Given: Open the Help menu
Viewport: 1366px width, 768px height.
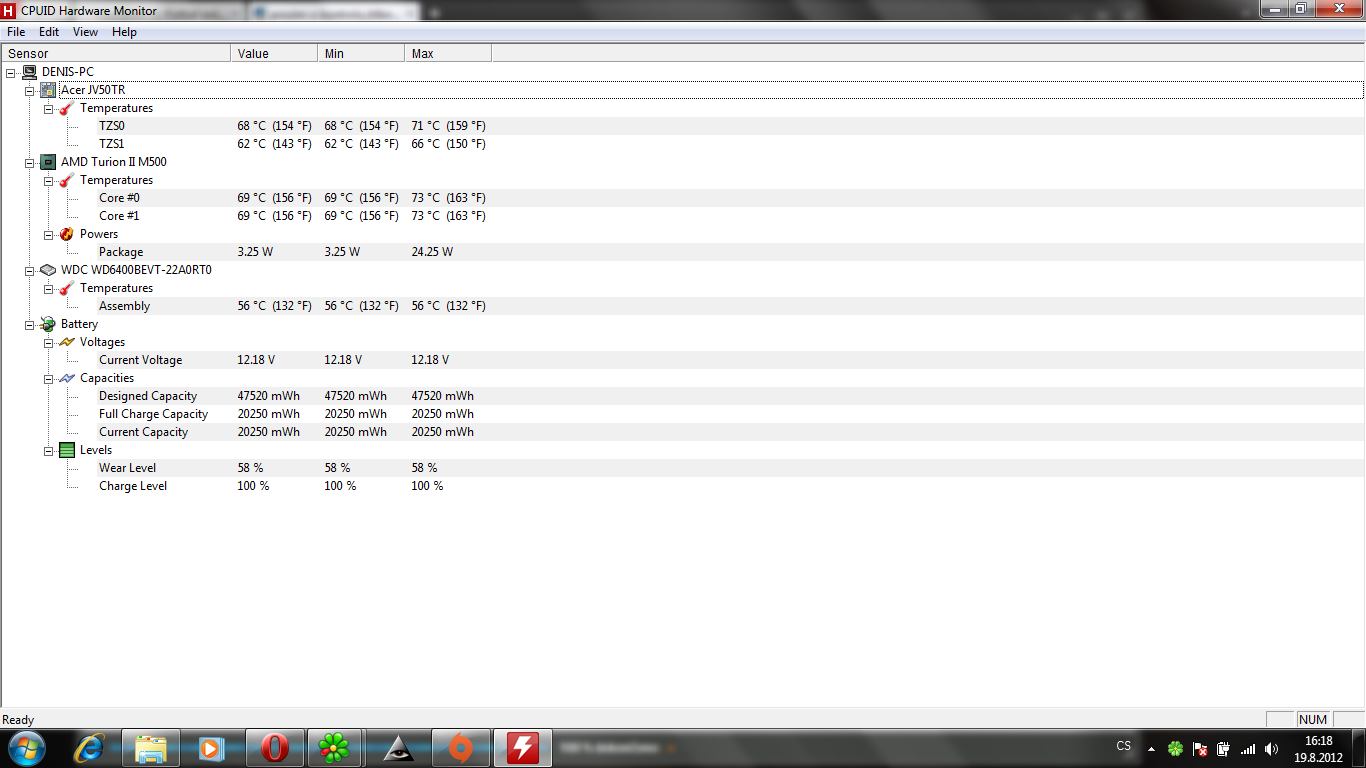Looking at the screenshot, I should click(124, 32).
